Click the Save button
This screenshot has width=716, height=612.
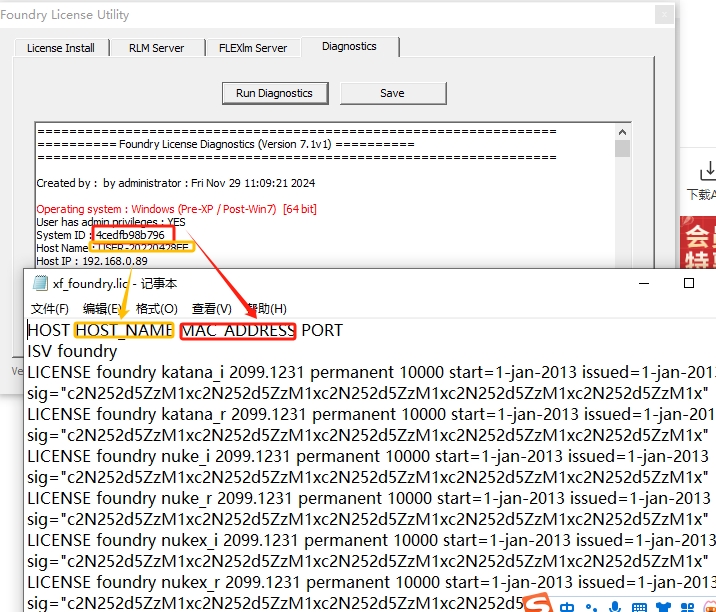[x=392, y=93]
